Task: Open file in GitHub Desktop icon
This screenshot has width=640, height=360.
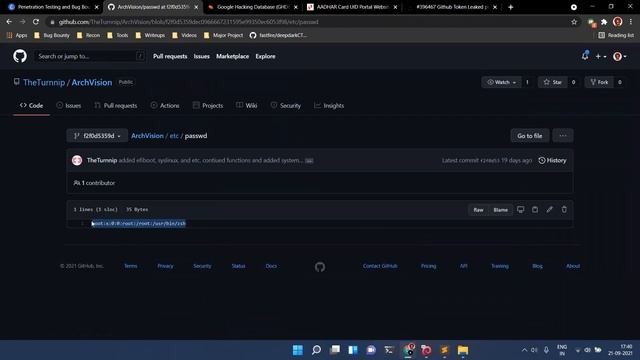Action: (520, 209)
